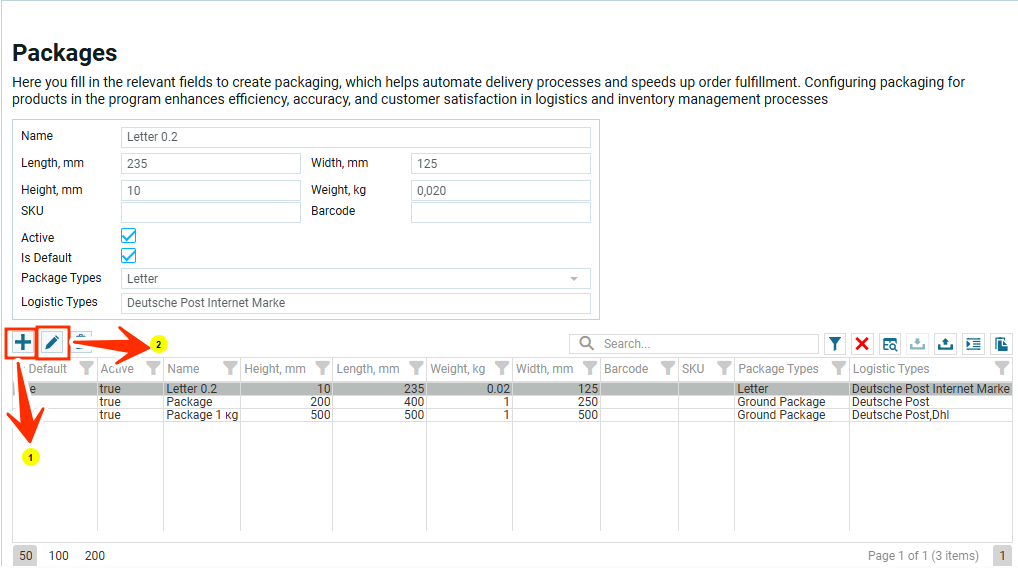Click the red X clear filter icon

click(862, 344)
